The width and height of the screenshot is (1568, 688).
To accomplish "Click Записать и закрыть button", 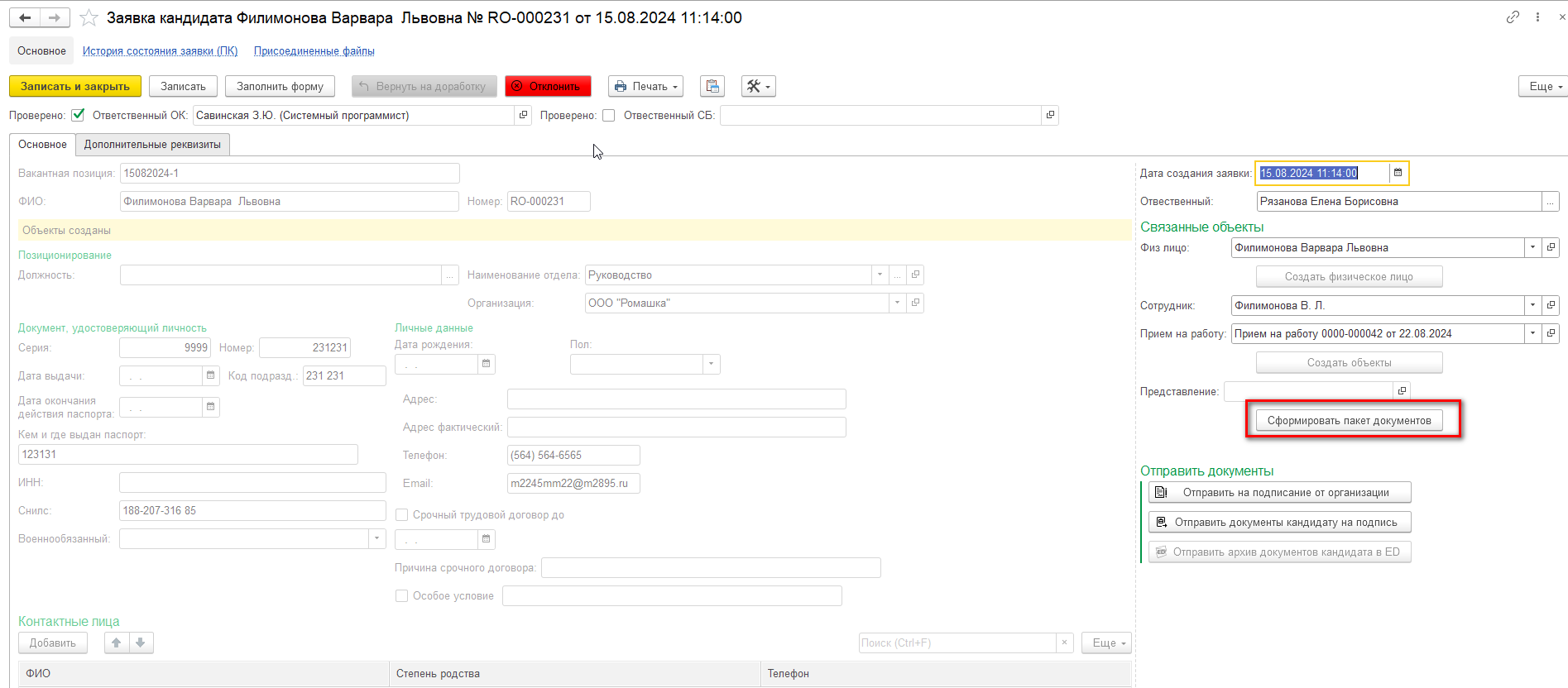I will (x=75, y=86).
